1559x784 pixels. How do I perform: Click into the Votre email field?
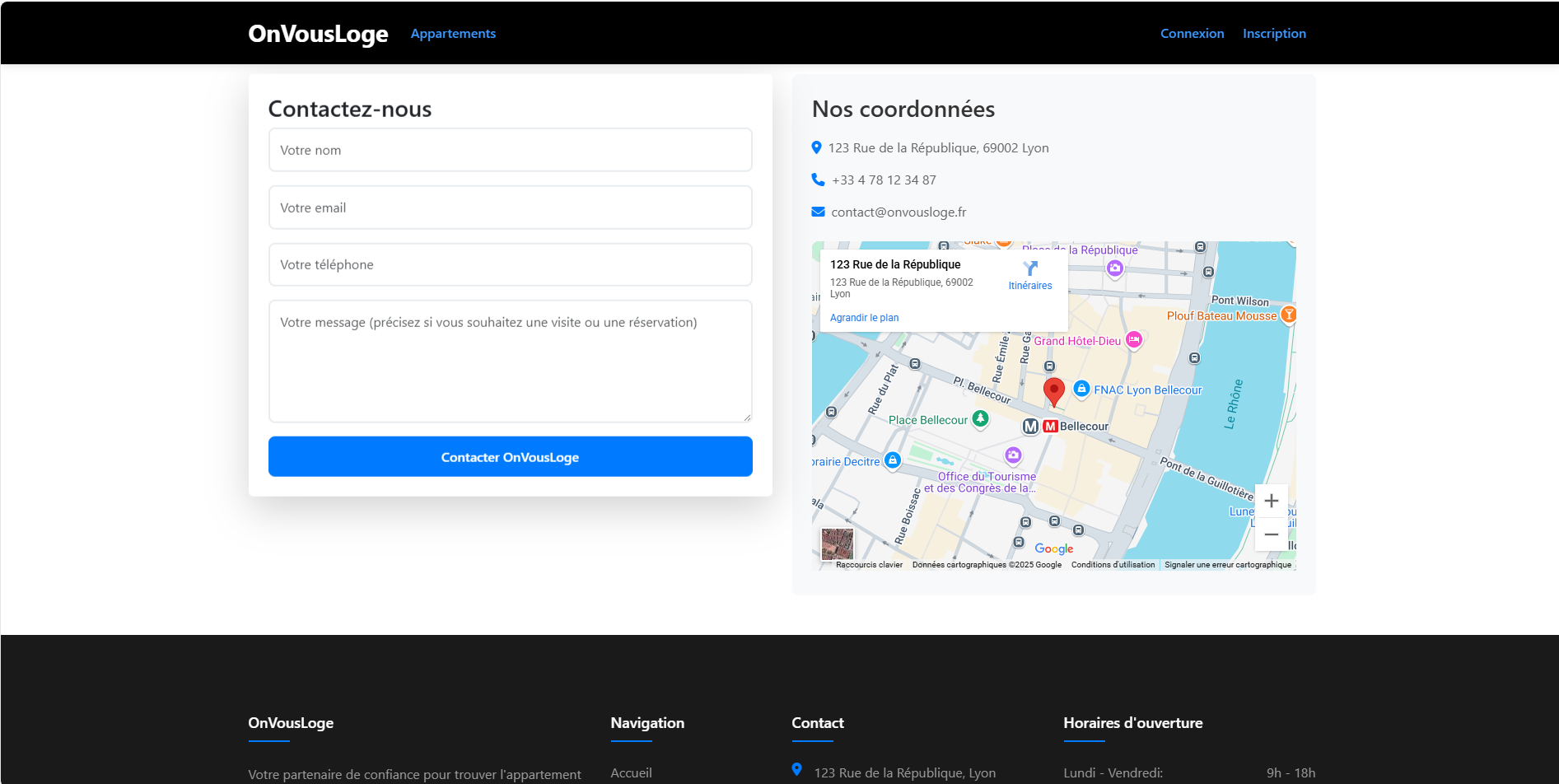tap(510, 208)
